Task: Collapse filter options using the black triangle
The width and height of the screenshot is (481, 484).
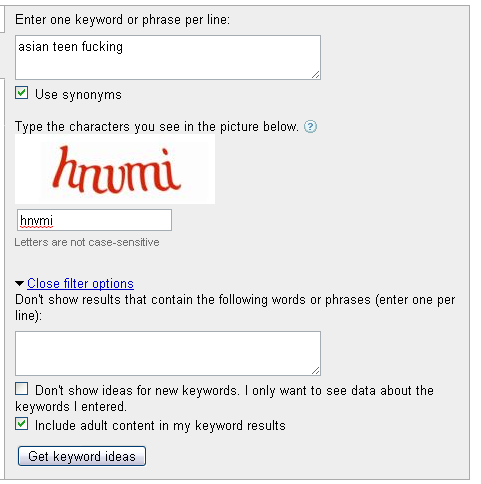Action: [x=19, y=284]
